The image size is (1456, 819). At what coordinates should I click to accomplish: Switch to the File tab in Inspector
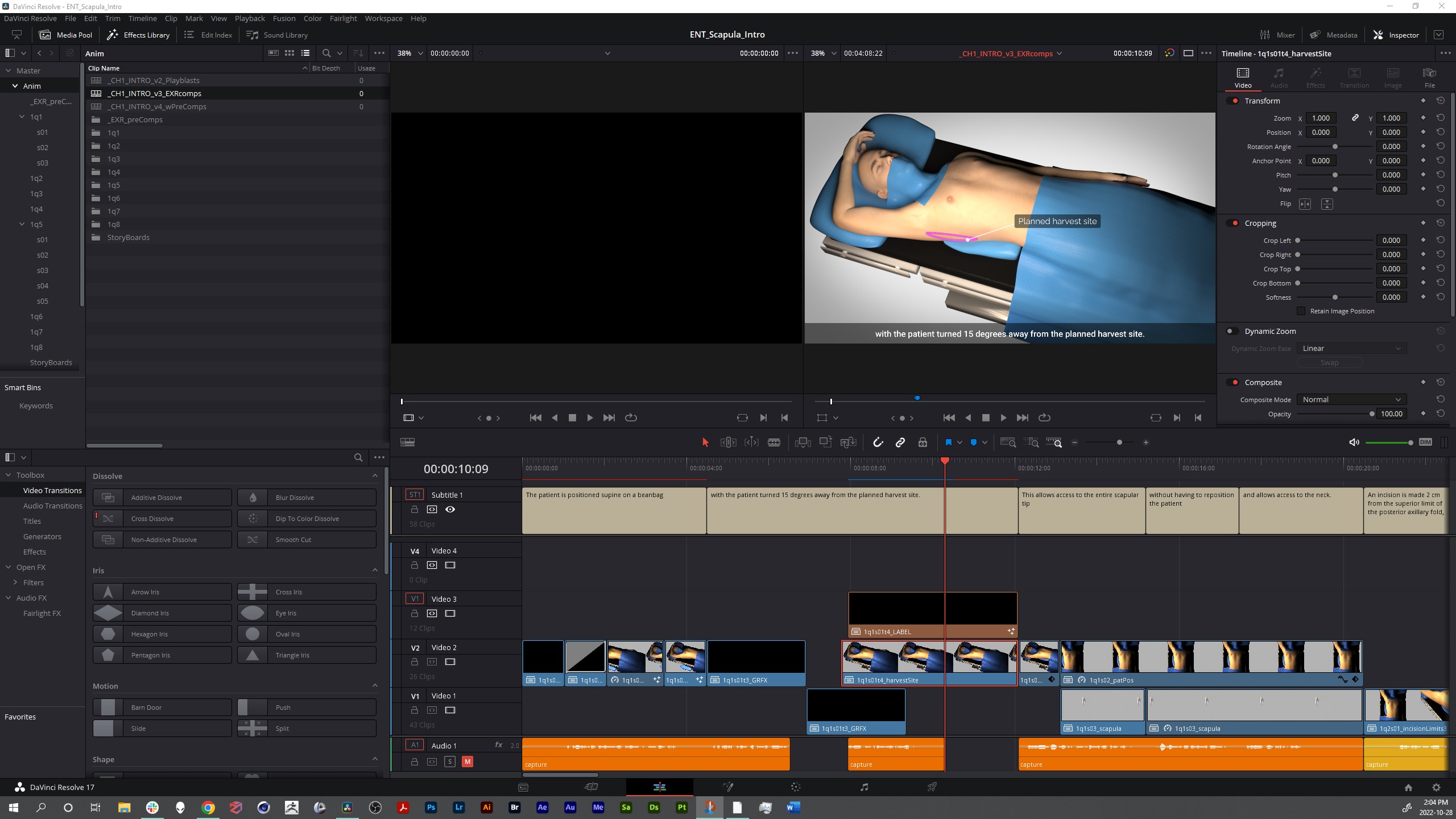pos(1429,77)
